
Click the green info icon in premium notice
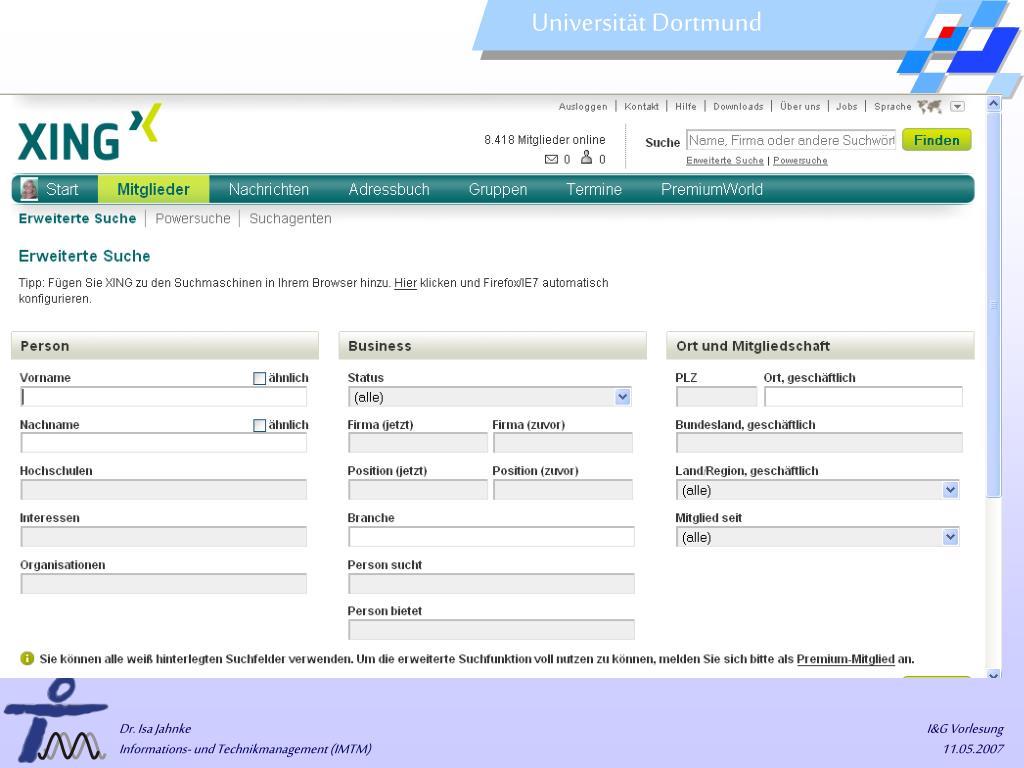pyautogui.click(x=27, y=658)
